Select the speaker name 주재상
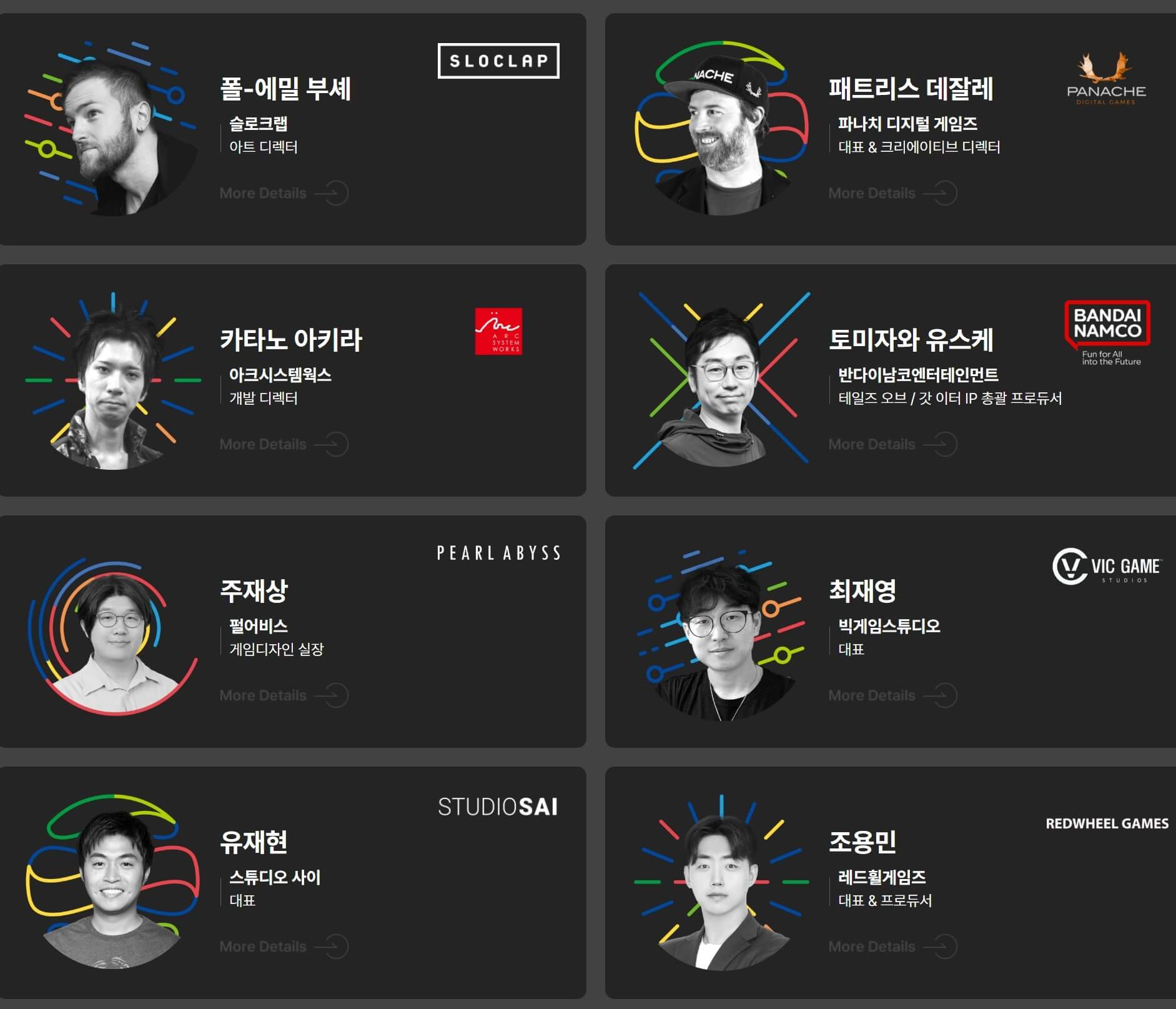This screenshot has width=1176, height=1009. (x=254, y=591)
